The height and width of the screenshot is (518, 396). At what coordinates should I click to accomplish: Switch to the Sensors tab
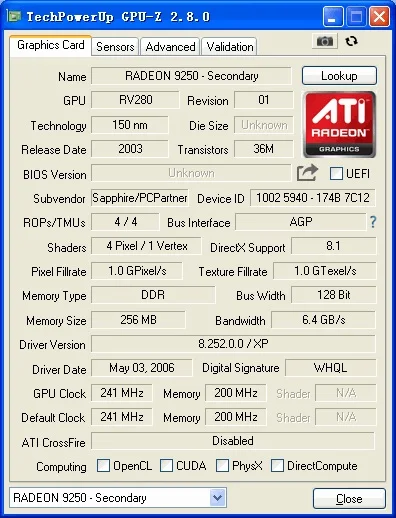115,47
